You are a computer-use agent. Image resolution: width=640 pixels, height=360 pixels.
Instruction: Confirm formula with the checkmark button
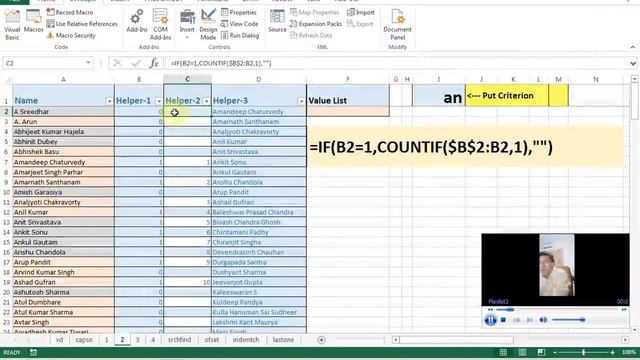click(x=136, y=63)
